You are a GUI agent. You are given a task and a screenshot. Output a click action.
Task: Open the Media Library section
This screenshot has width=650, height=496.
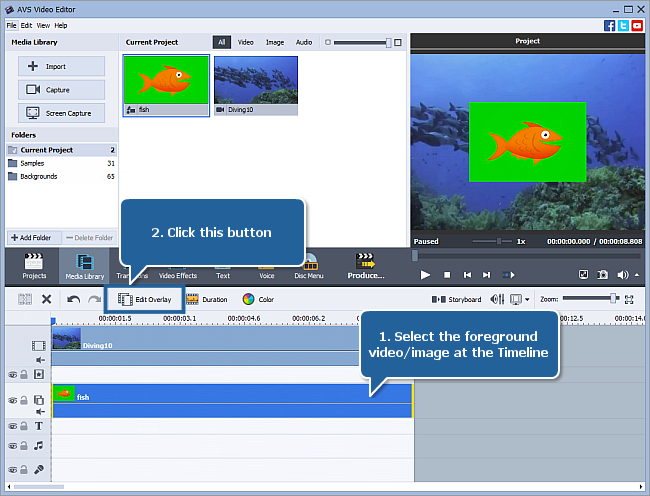click(x=85, y=266)
